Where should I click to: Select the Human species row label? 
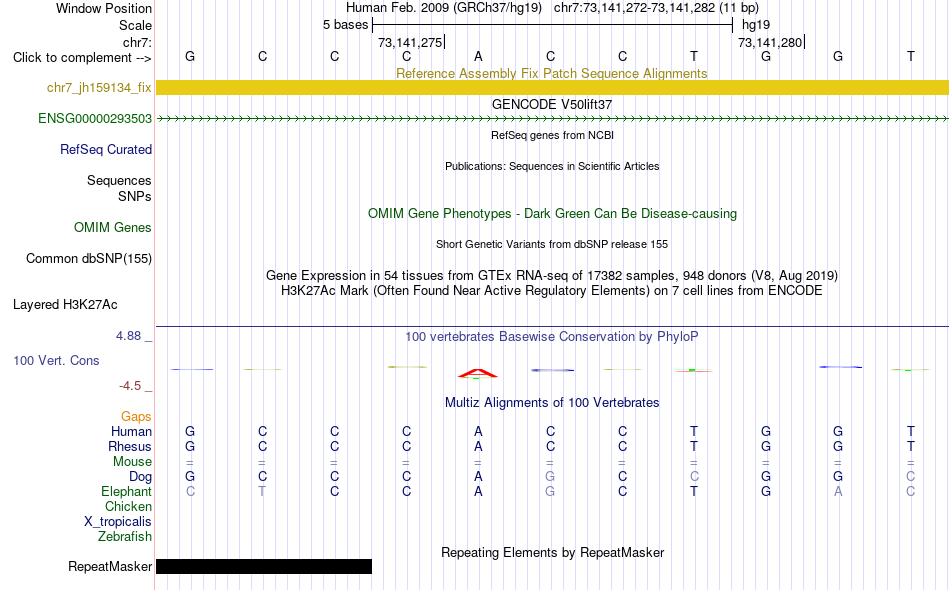131,431
